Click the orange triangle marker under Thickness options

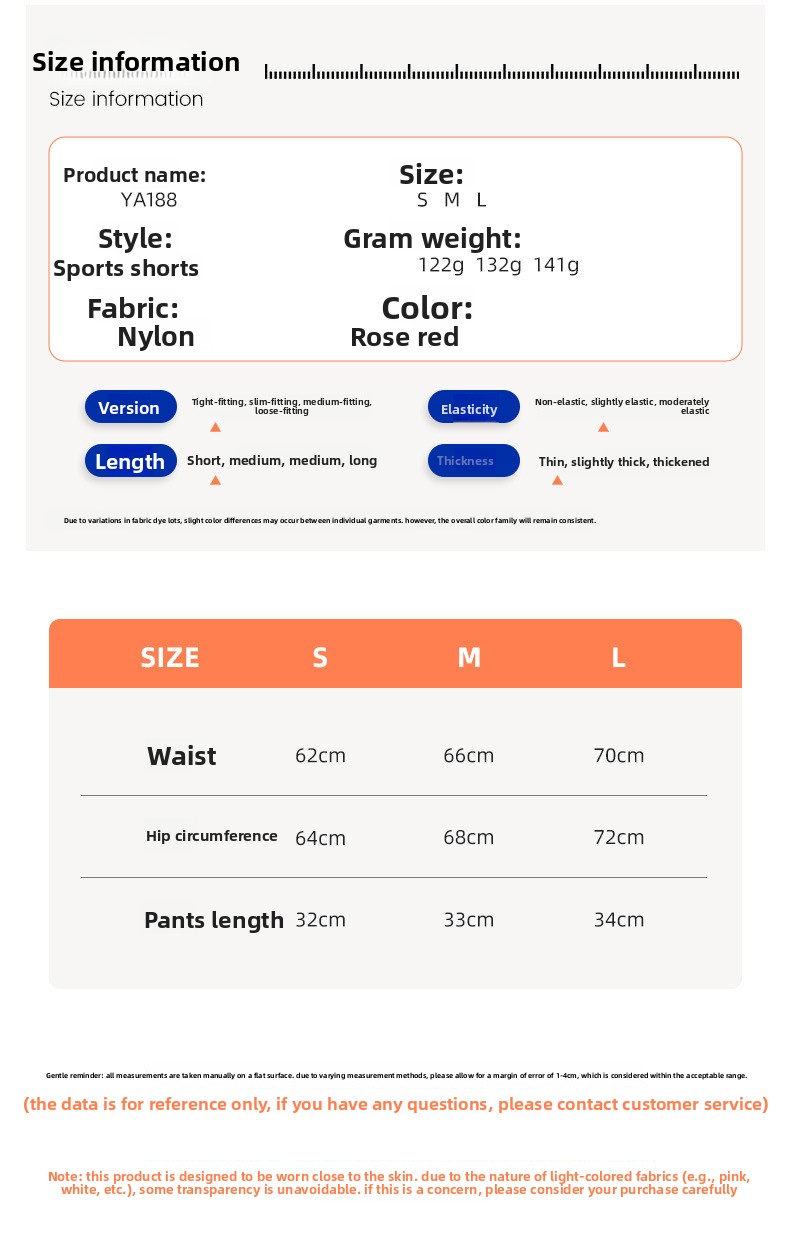[x=557, y=480]
